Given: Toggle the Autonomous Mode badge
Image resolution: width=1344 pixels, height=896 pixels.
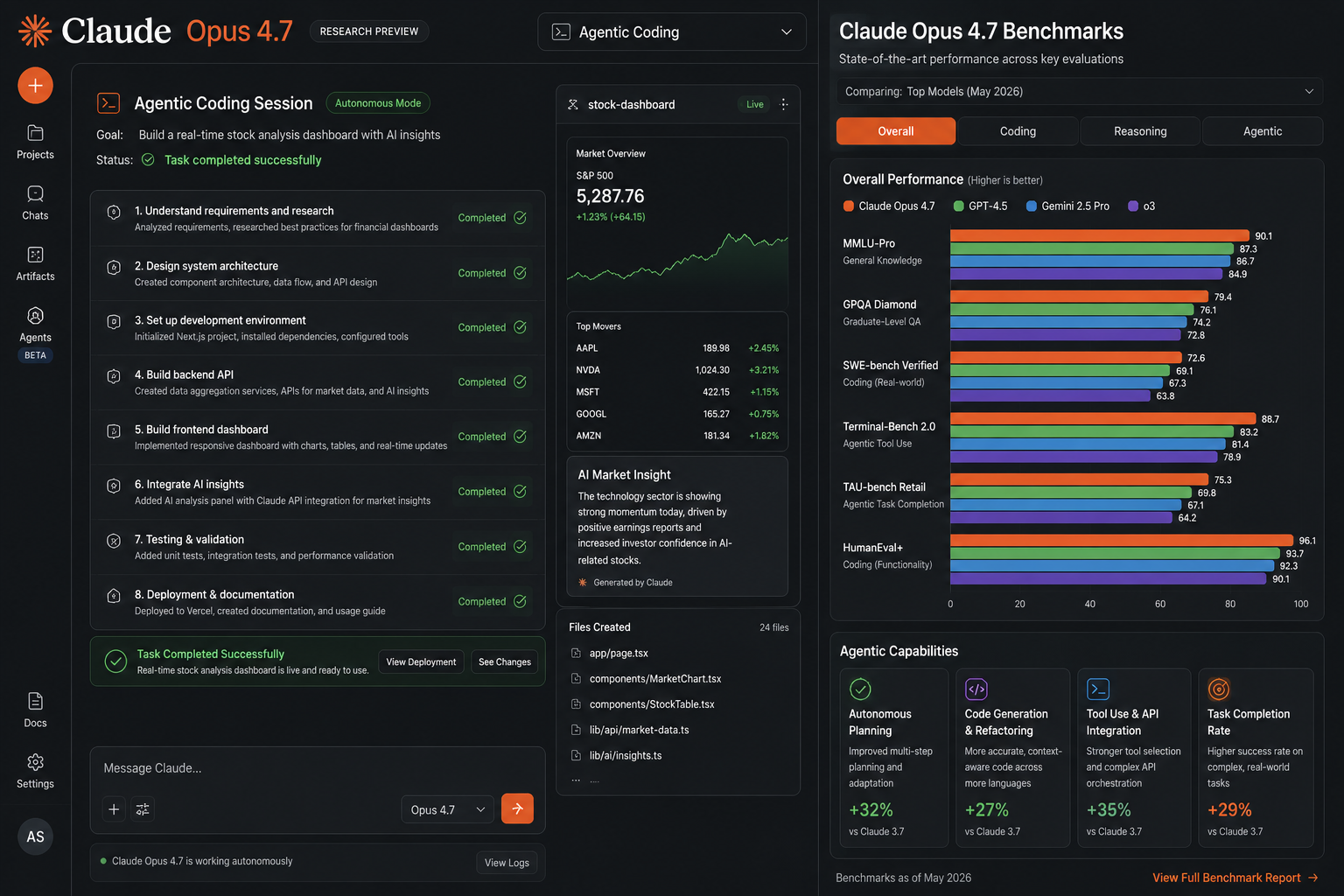Looking at the screenshot, I should tap(378, 103).
